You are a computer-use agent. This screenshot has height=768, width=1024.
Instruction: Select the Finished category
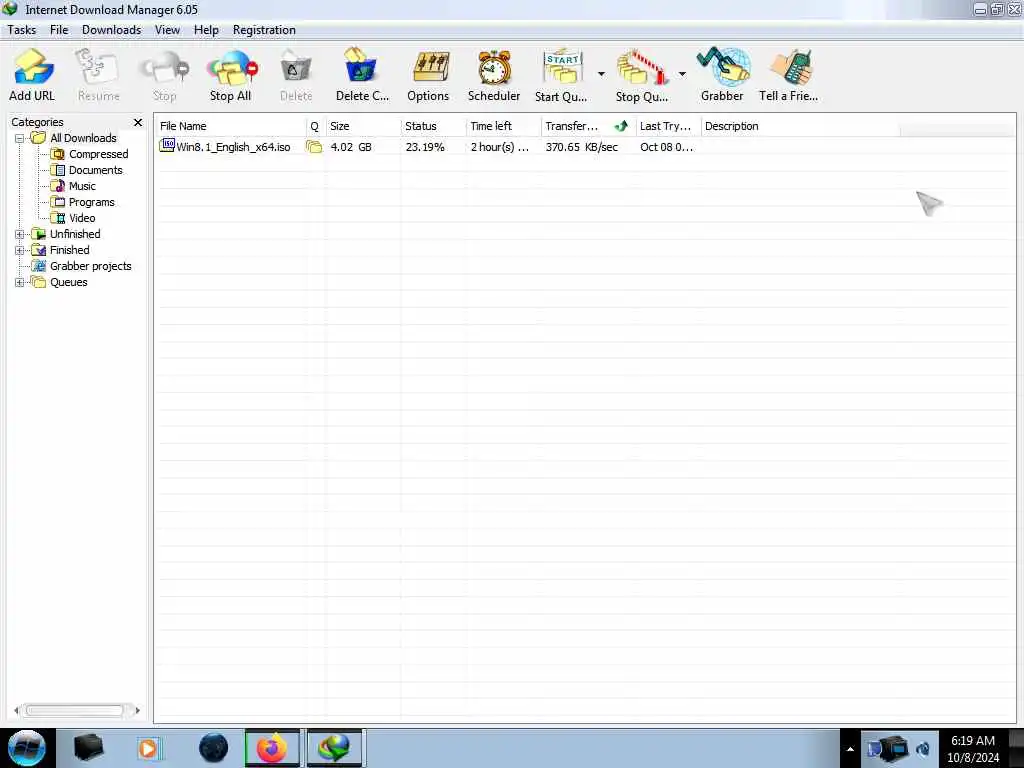[70, 250]
